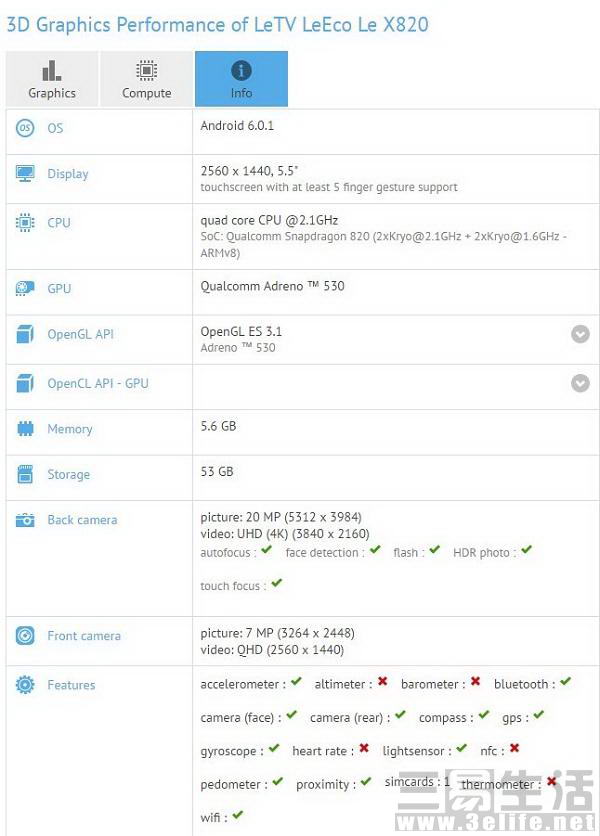Click the Front camera icon
This screenshot has width=600, height=836.
point(25,636)
